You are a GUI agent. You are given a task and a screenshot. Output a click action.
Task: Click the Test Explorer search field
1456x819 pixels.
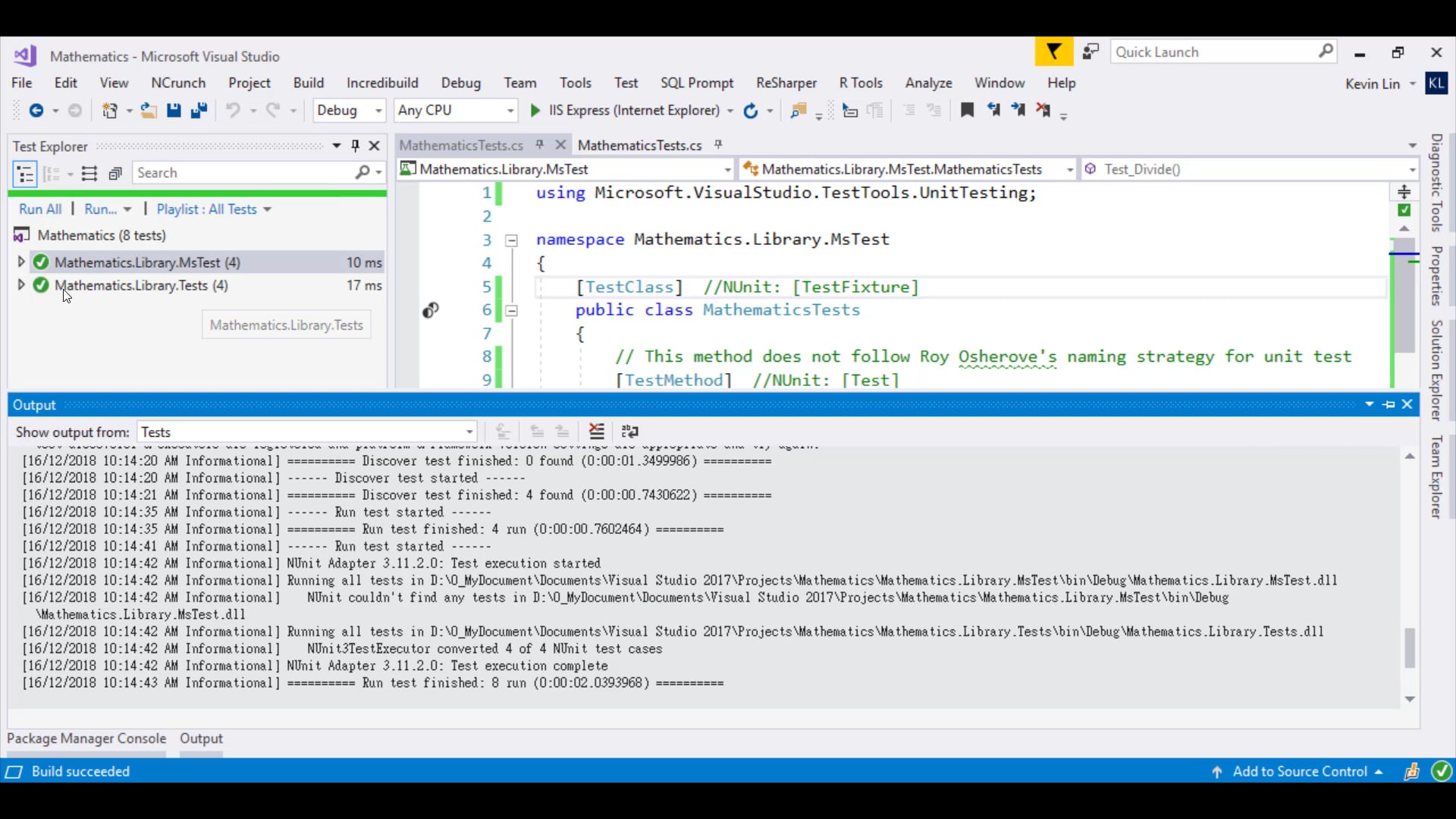coord(243,173)
